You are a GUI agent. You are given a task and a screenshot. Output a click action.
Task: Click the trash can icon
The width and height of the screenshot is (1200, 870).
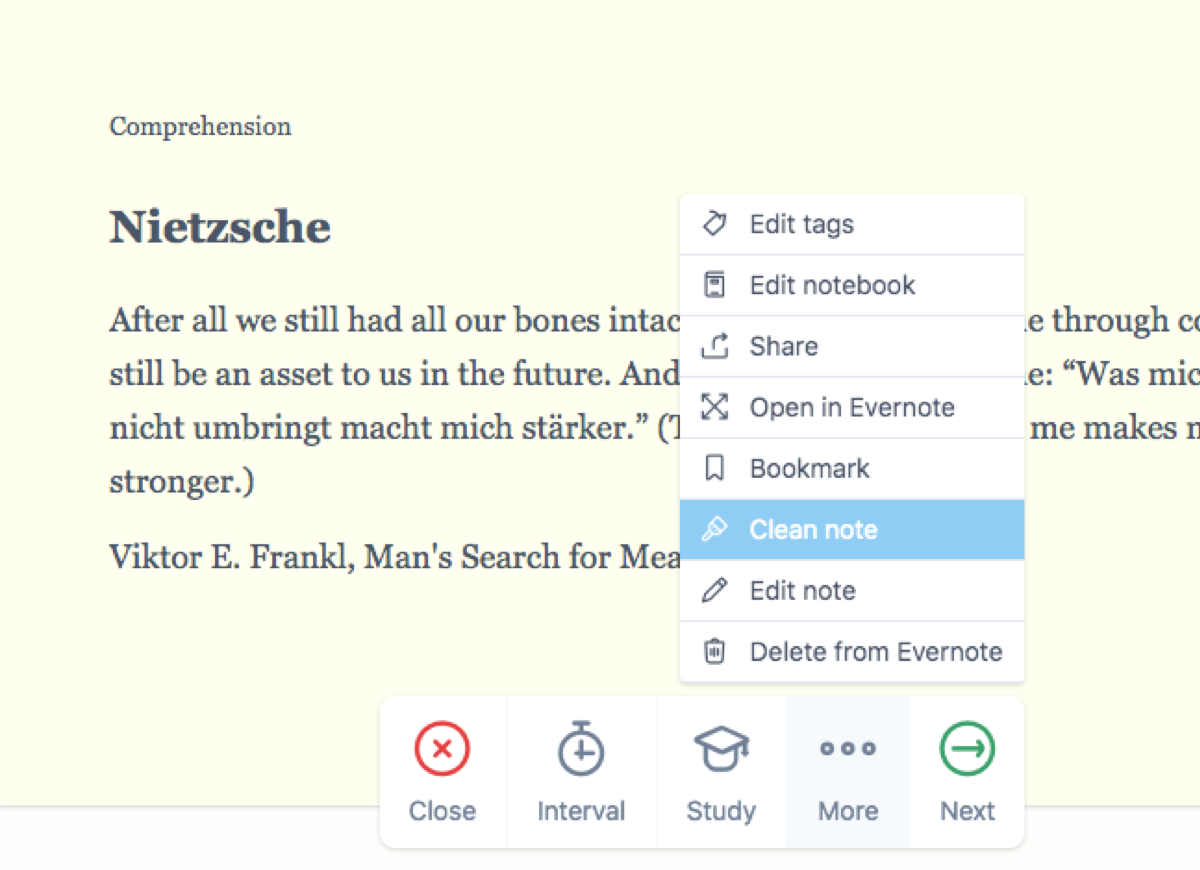pyautogui.click(x=714, y=652)
